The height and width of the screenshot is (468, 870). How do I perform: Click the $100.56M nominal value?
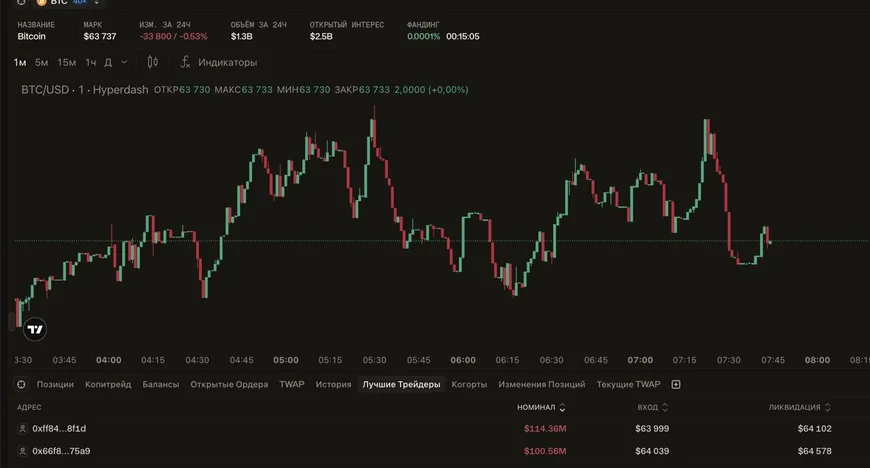tap(545, 451)
